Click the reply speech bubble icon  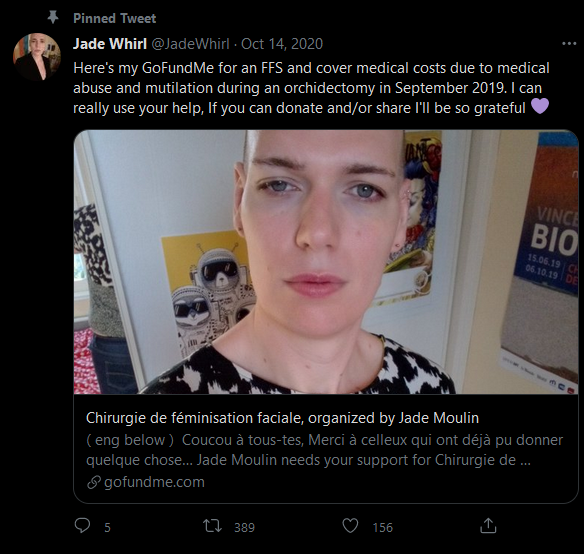point(82,525)
